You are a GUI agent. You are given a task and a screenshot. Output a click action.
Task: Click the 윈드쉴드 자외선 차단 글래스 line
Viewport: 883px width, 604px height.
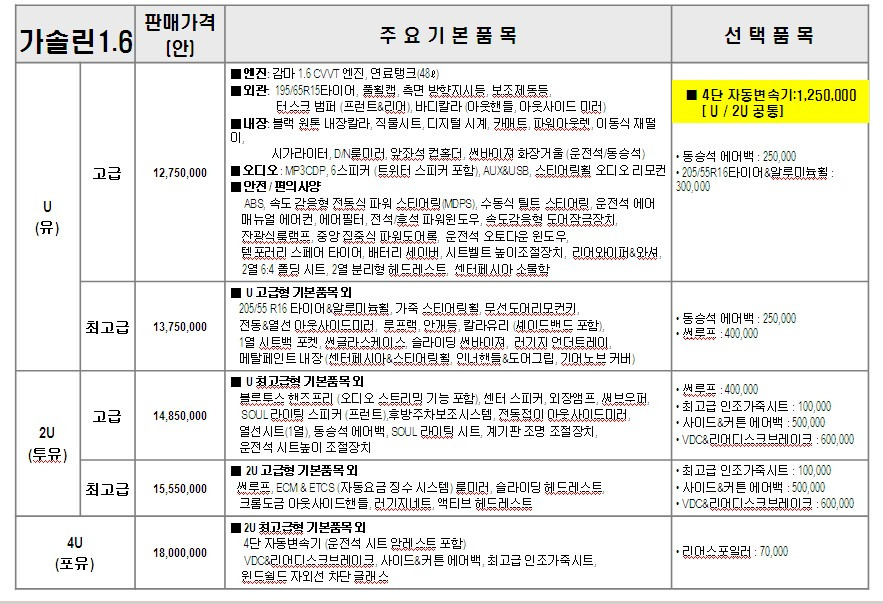[315, 576]
